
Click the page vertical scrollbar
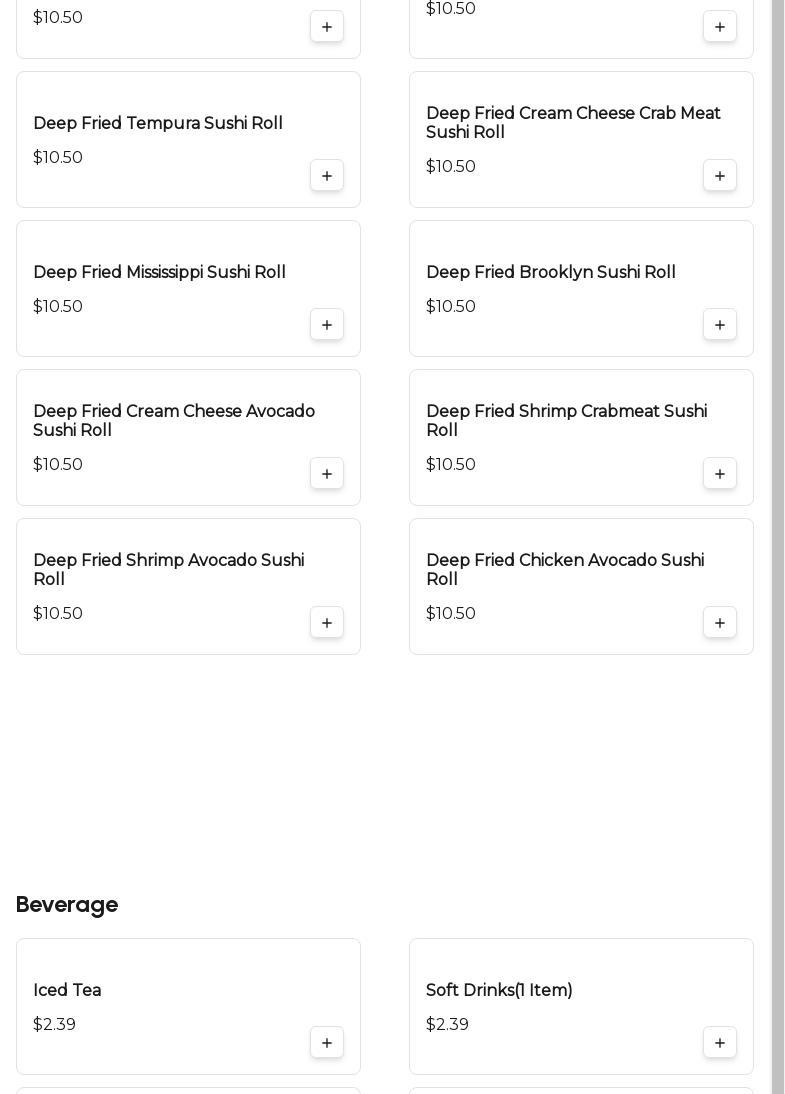pyautogui.click(x=778, y=500)
